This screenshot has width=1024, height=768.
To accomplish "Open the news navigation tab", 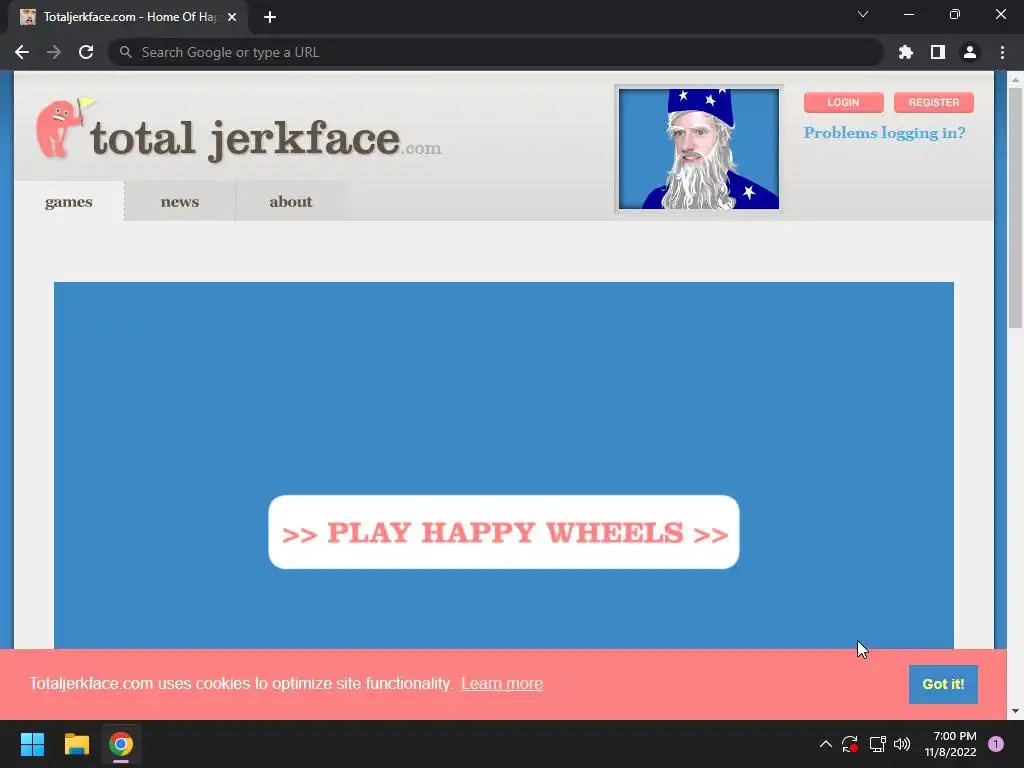I will (180, 202).
